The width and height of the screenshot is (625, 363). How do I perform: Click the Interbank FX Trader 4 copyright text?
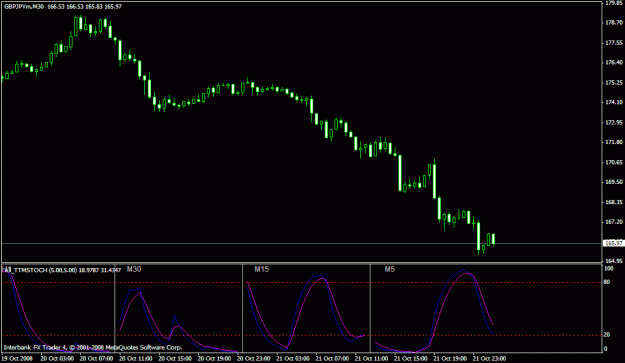[92, 348]
